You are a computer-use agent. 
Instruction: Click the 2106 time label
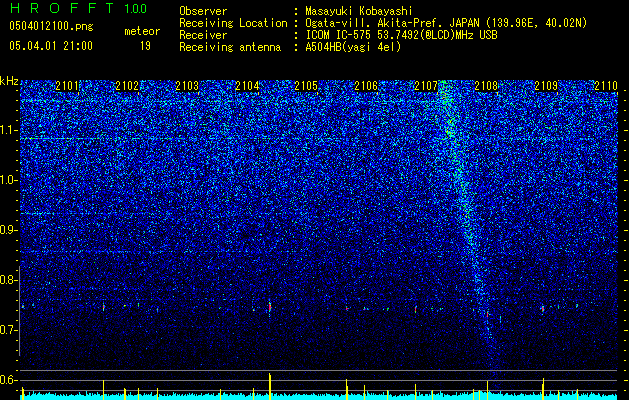tap(366, 86)
